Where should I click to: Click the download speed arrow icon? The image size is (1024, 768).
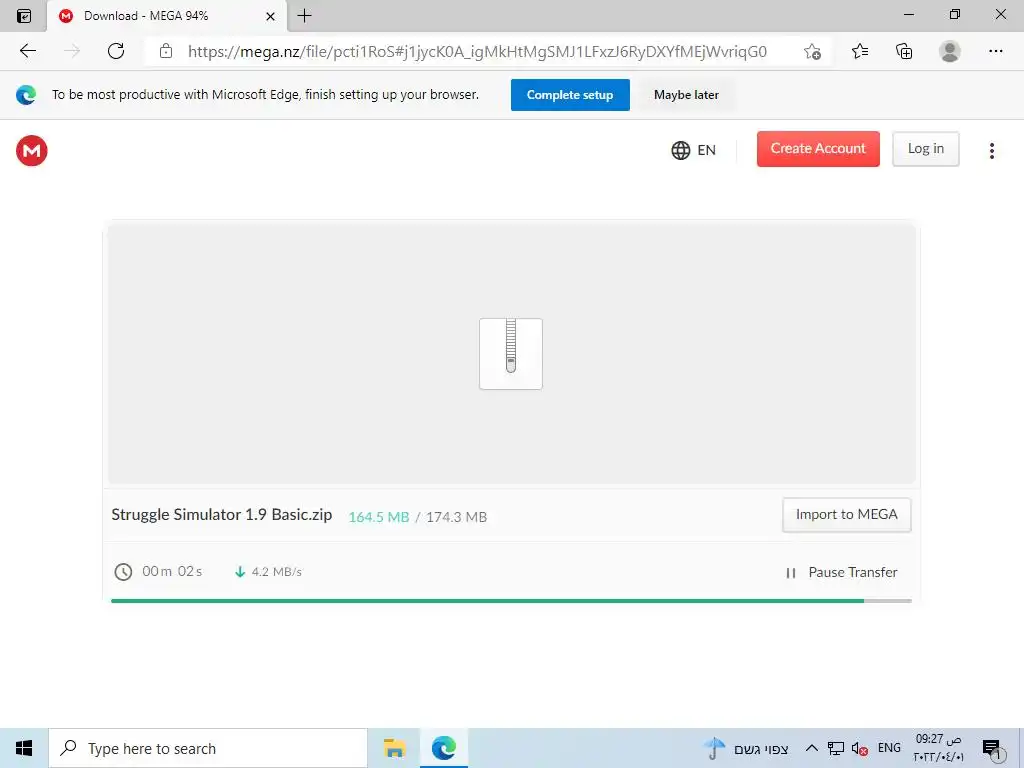click(x=240, y=572)
